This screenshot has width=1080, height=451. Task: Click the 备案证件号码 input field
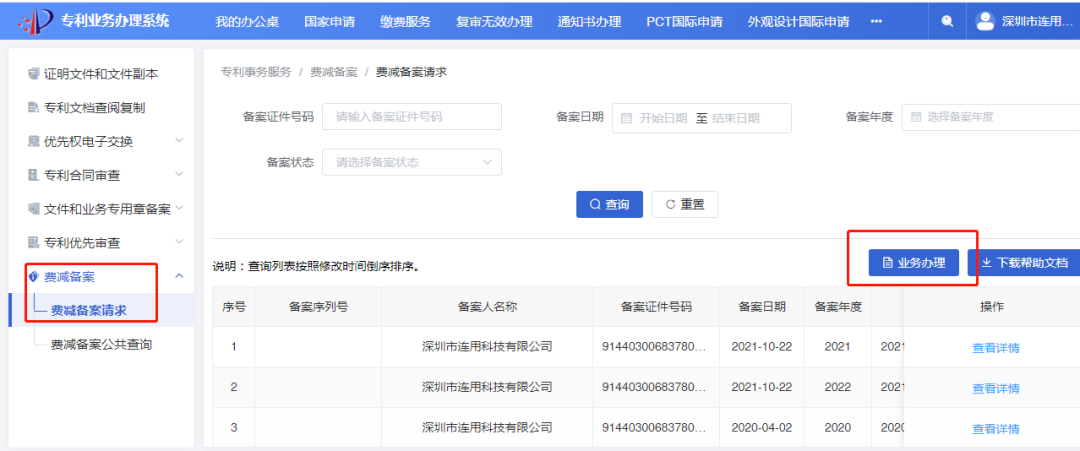pos(411,117)
